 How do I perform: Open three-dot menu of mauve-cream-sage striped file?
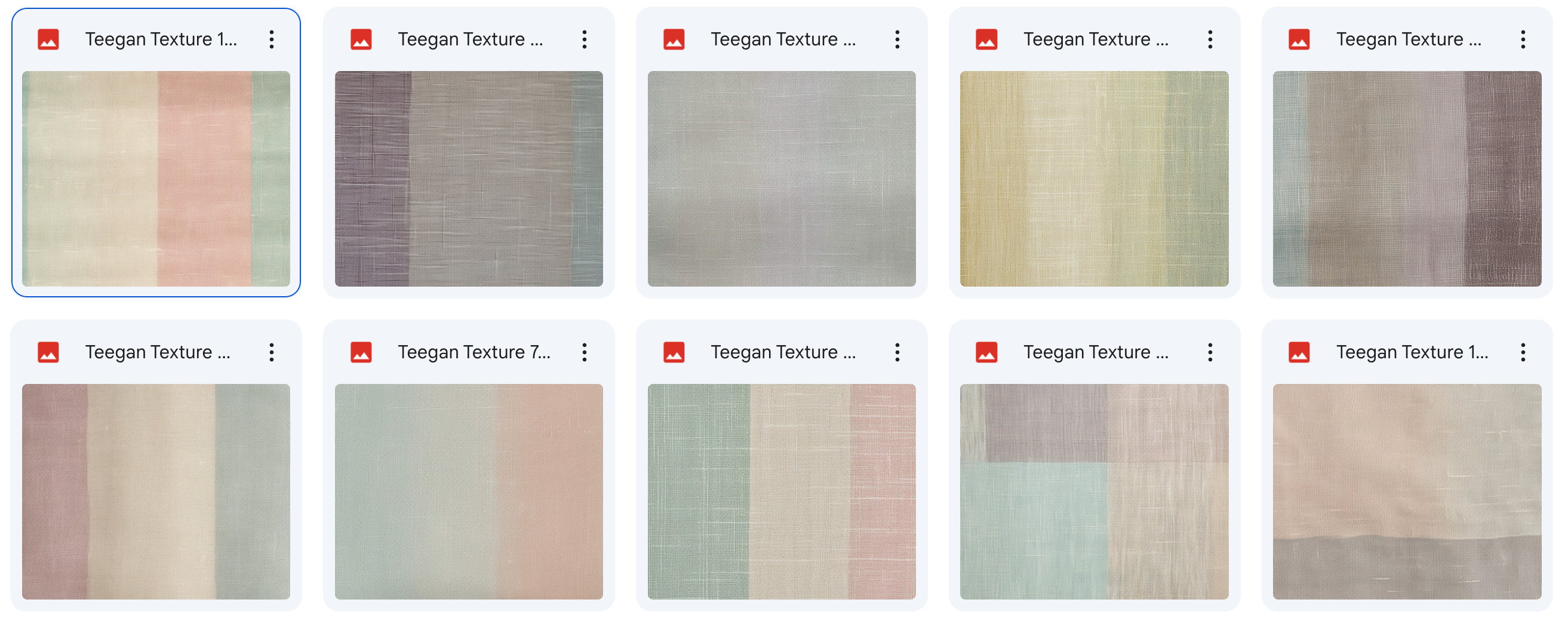coord(272,352)
